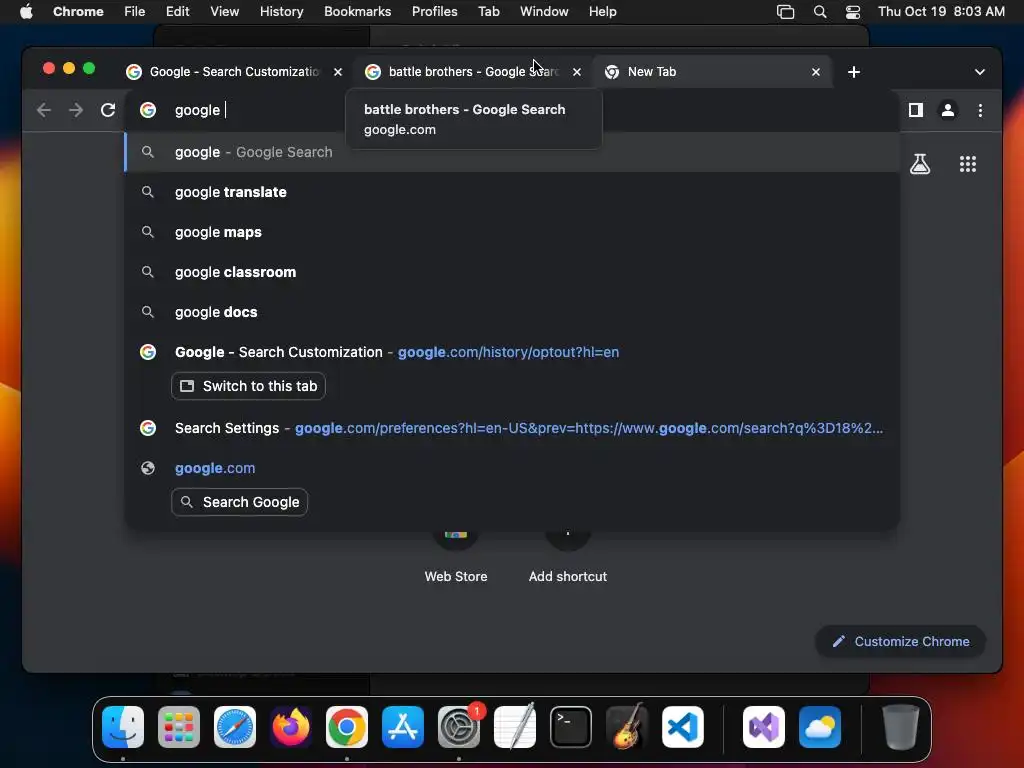1024x768 pixels.
Task: Open Chrome from the Dock
Action: (347, 727)
